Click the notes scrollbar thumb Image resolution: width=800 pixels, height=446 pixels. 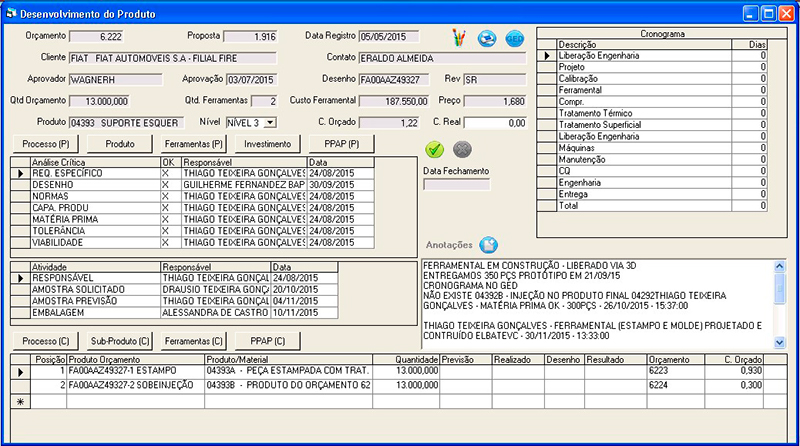point(780,288)
